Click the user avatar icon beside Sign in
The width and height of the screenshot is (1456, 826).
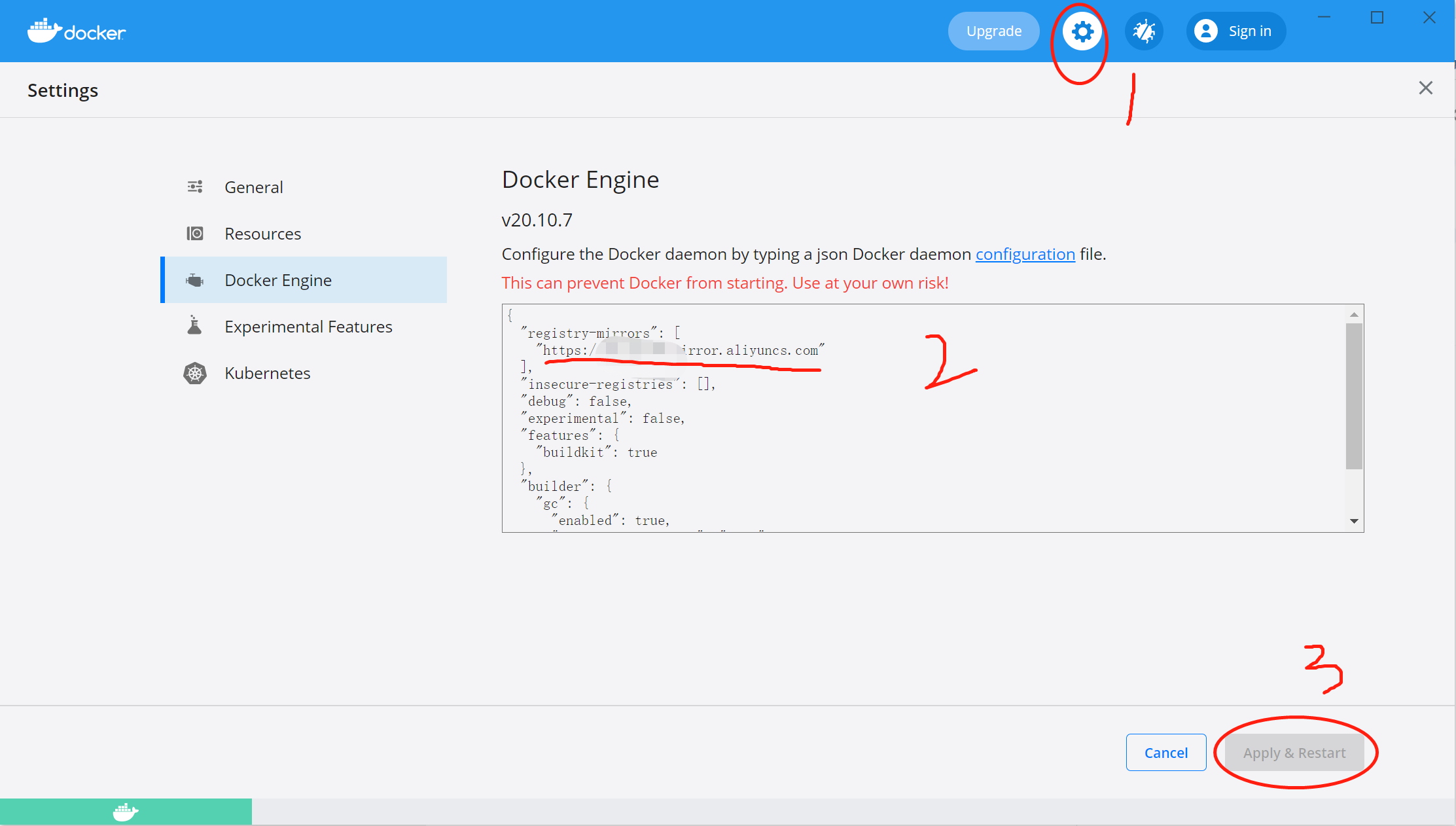pyautogui.click(x=1205, y=31)
